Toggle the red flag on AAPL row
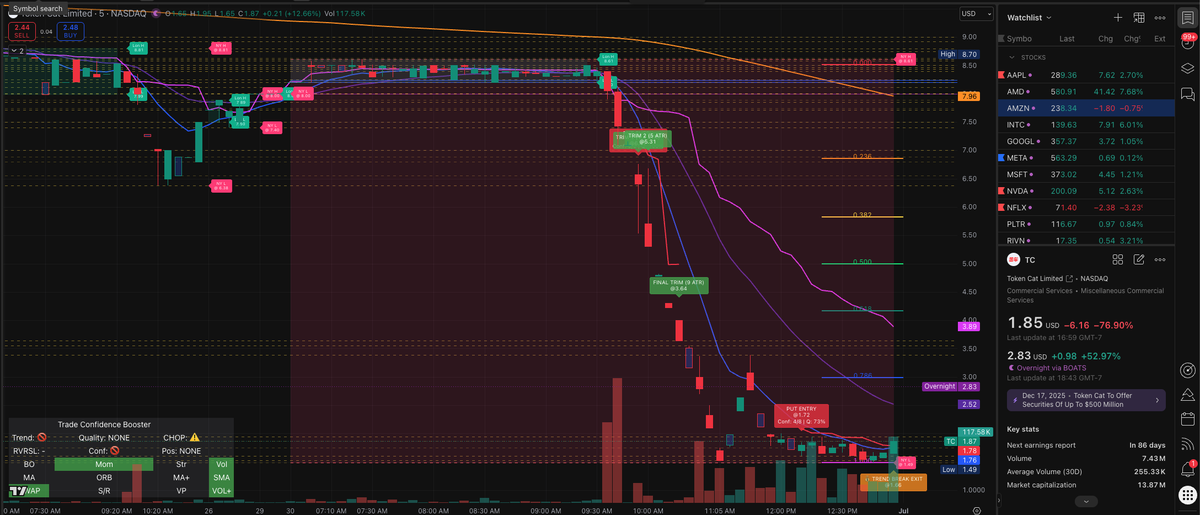The height and width of the screenshot is (515, 1200). 1002,75
